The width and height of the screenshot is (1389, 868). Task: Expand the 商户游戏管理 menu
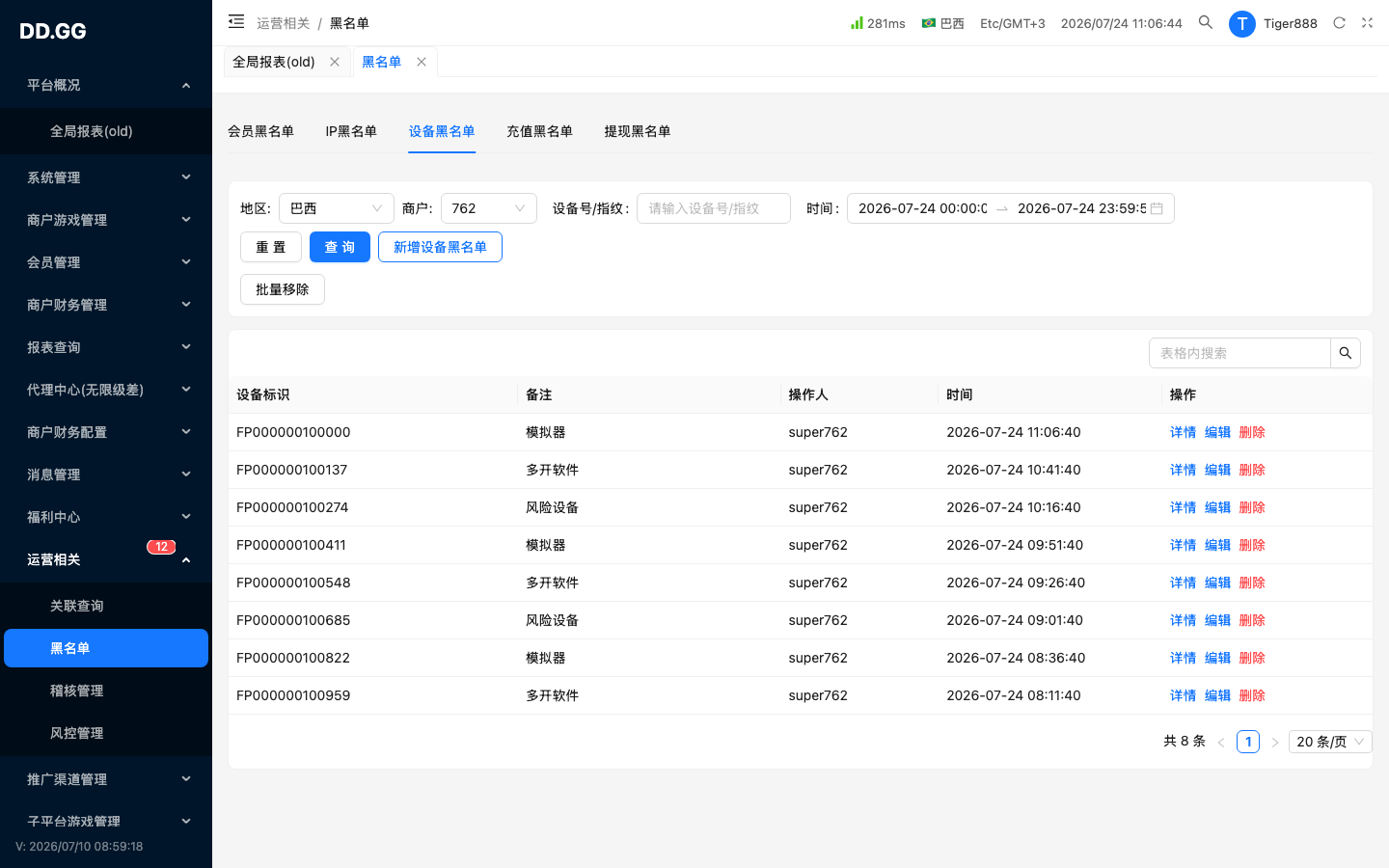pyautogui.click(x=106, y=220)
